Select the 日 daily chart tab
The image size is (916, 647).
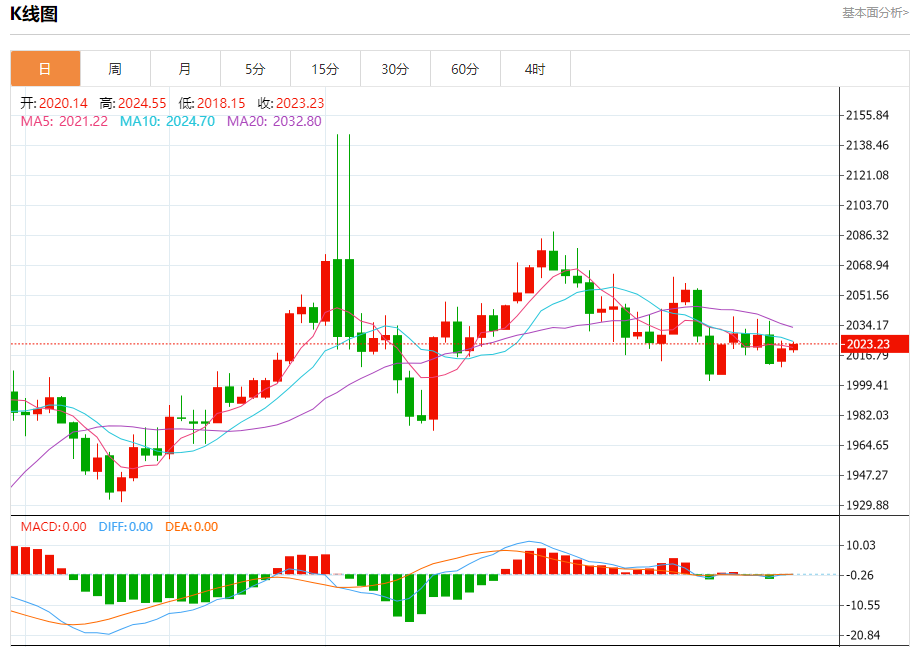(46, 69)
